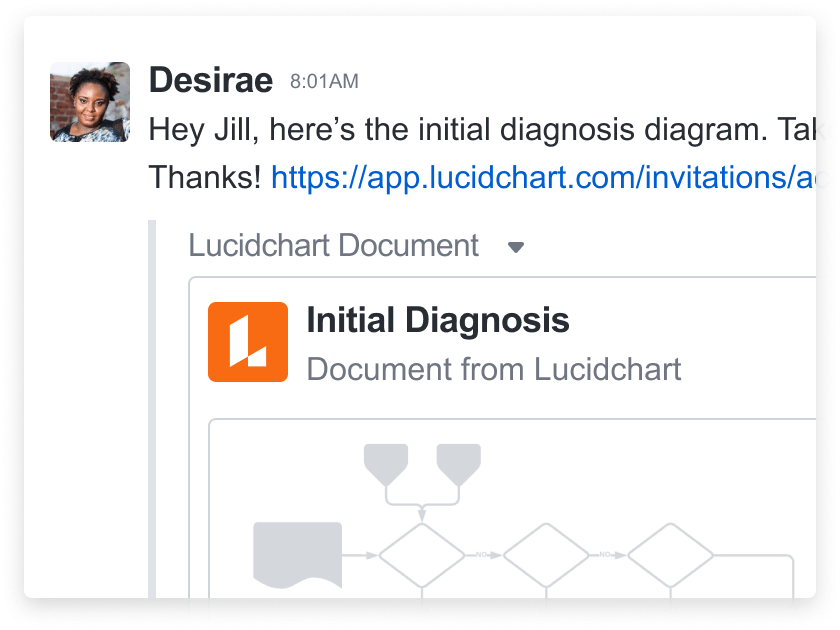The height and width of the screenshot is (630, 840).
Task: Click the first decision diamond in the flowchart
Action: (x=422, y=555)
